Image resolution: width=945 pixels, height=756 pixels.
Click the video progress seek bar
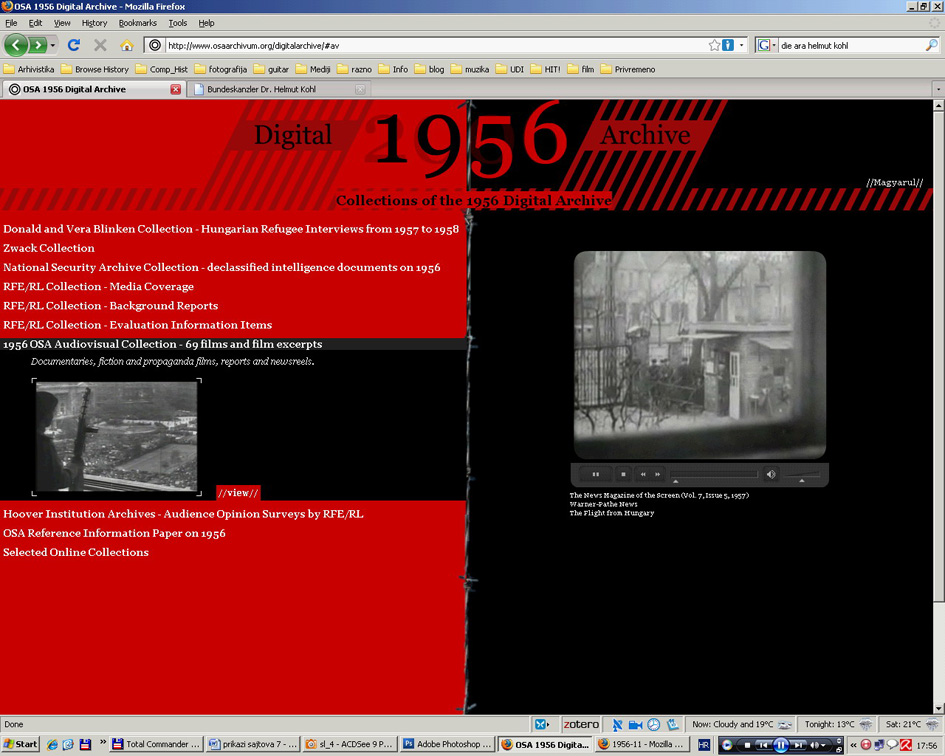(x=713, y=474)
